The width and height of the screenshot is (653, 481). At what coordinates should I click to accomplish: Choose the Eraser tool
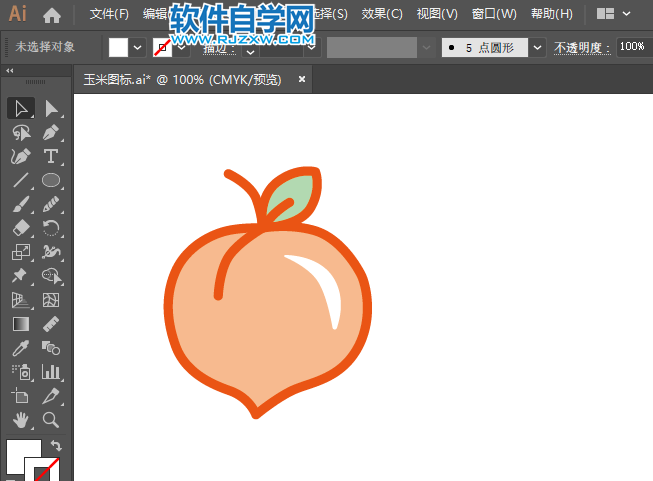(x=21, y=228)
